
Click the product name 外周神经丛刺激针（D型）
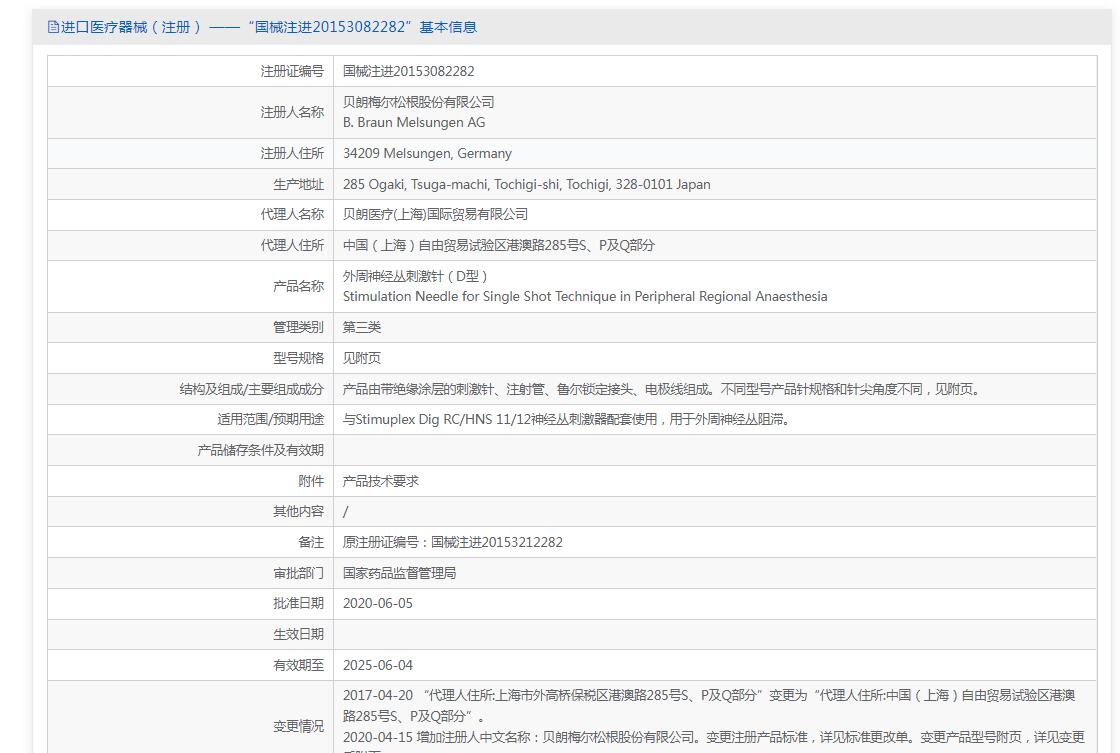pos(415,276)
